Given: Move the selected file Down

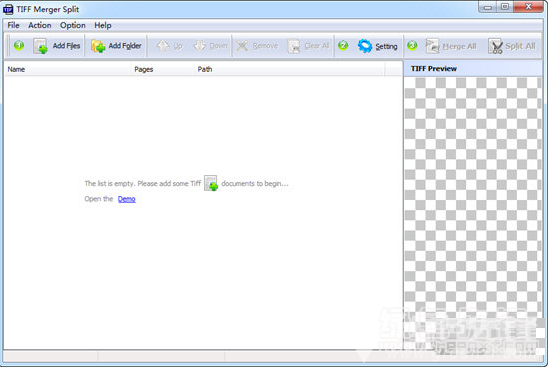Looking at the screenshot, I should [210, 46].
